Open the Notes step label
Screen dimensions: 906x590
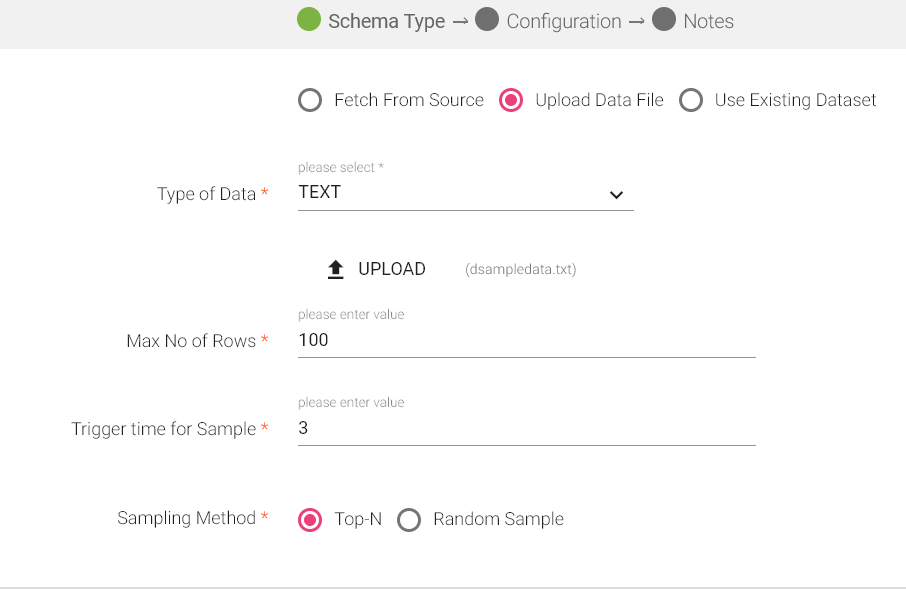click(x=708, y=21)
